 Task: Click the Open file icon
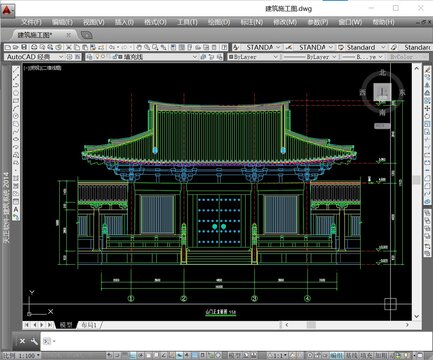(15, 47)
